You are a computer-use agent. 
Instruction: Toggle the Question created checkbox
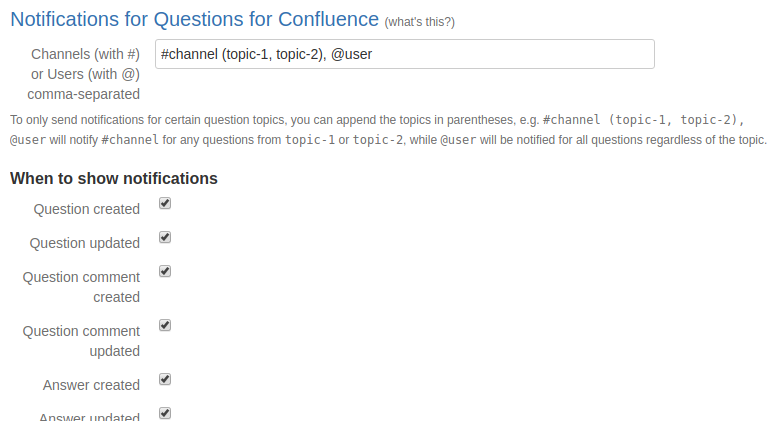click(165, 203)
